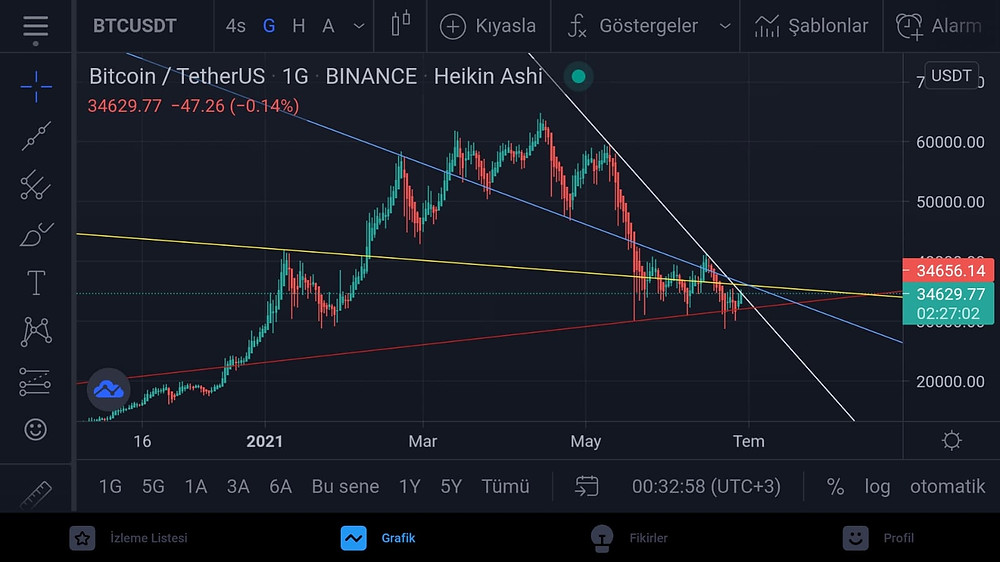Switch to the 4s timeframe
Viewport: 1000px width, 562px height.
pos(235,26)
